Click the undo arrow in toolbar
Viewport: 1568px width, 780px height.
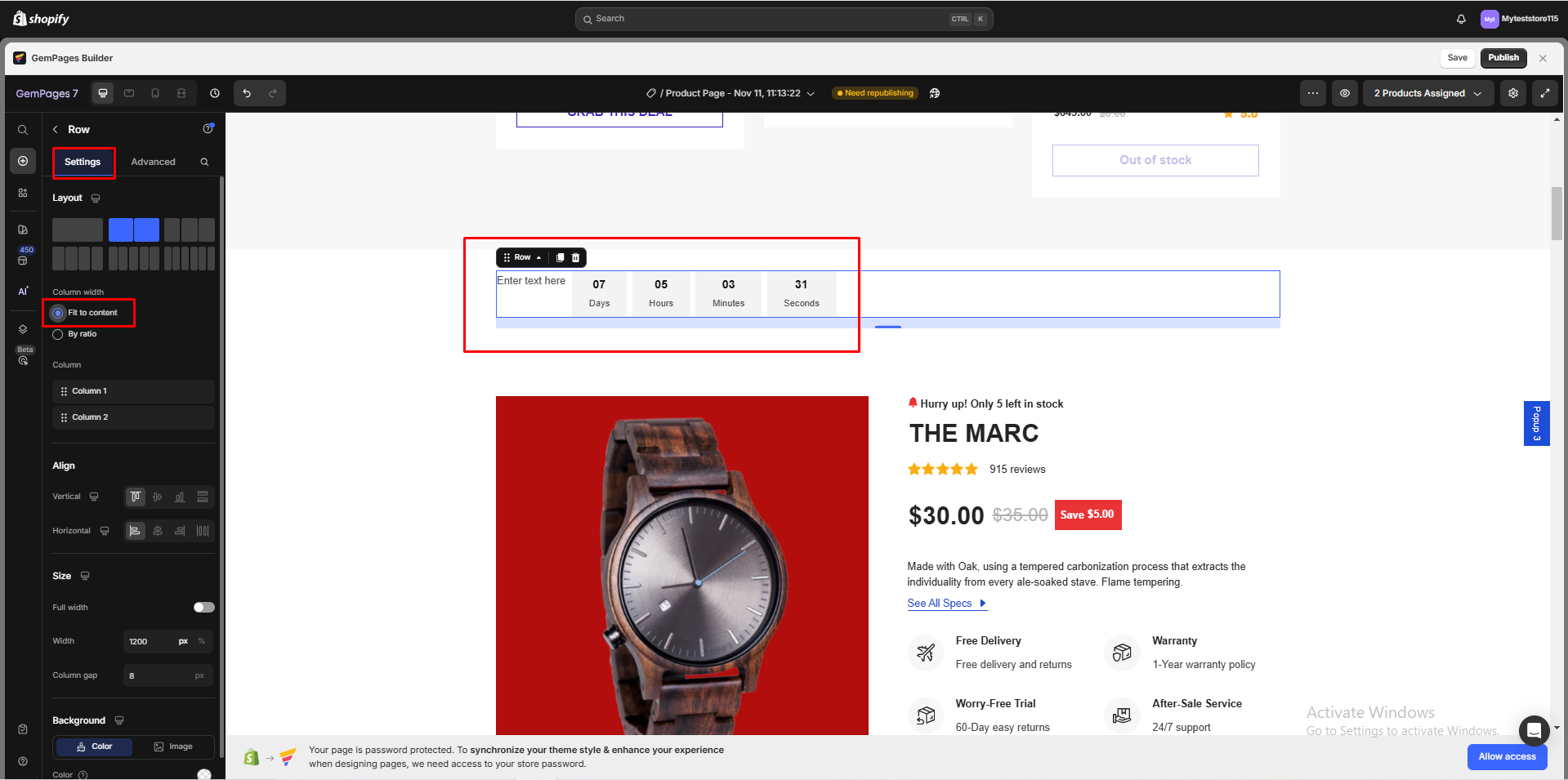point(247,93)
